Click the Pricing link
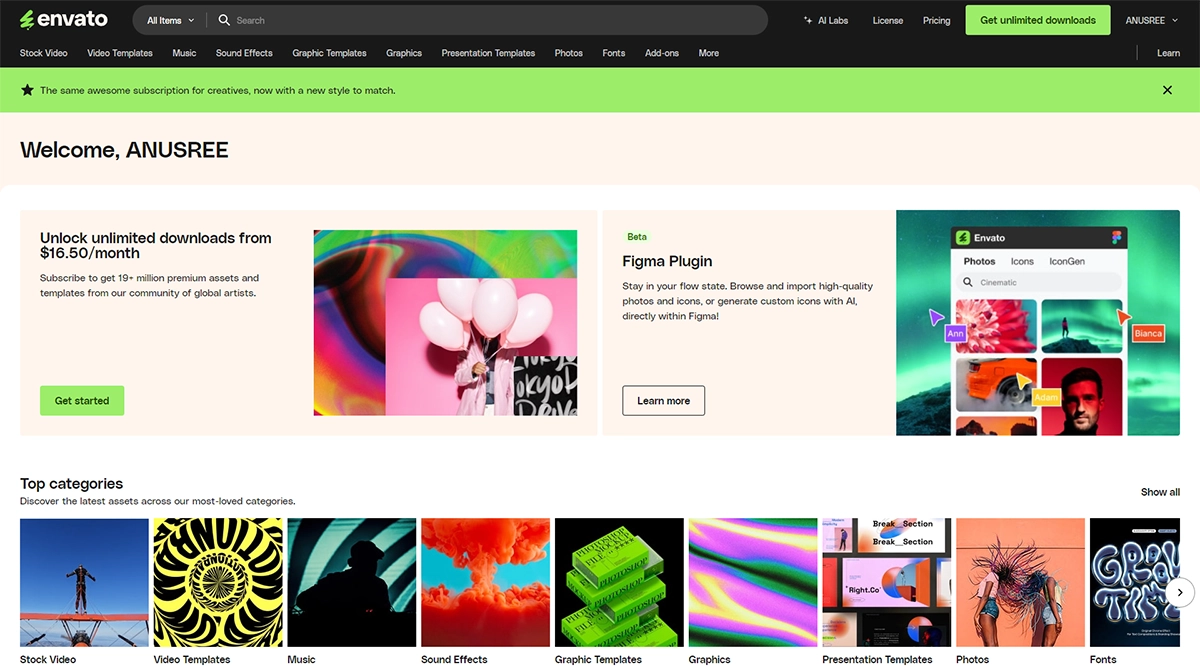The image size is (1200, 670). pyautogui.click(x=936, y=19)
